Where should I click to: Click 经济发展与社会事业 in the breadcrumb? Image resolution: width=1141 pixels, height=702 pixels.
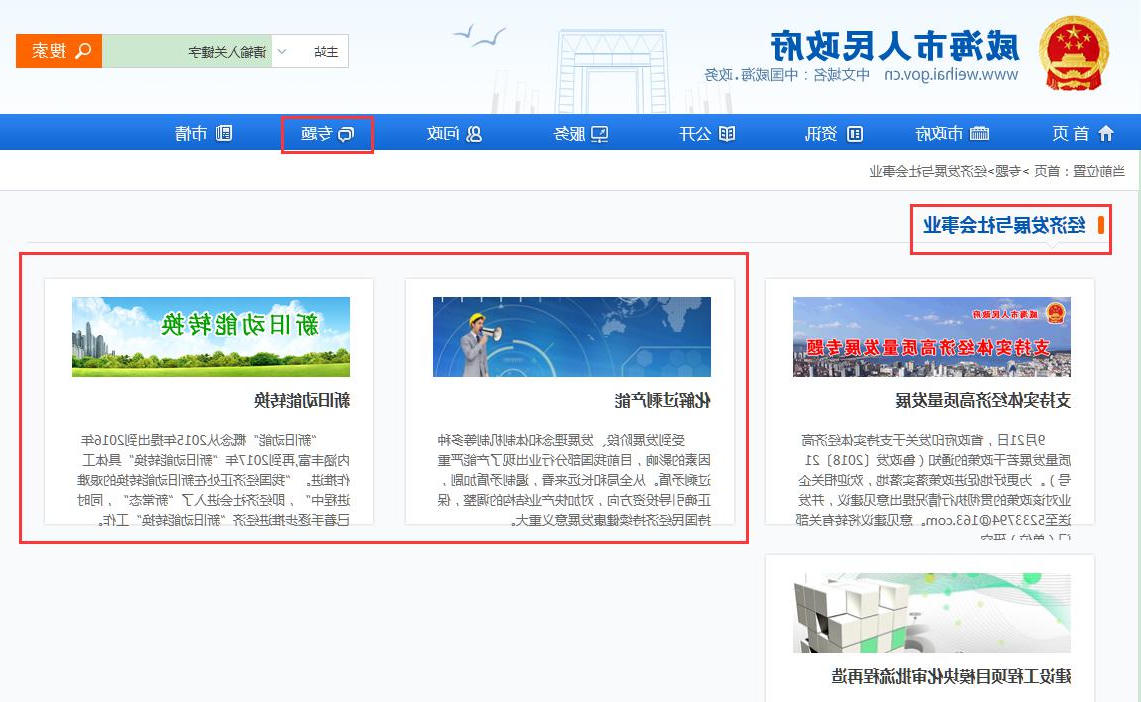pos(929,172)
